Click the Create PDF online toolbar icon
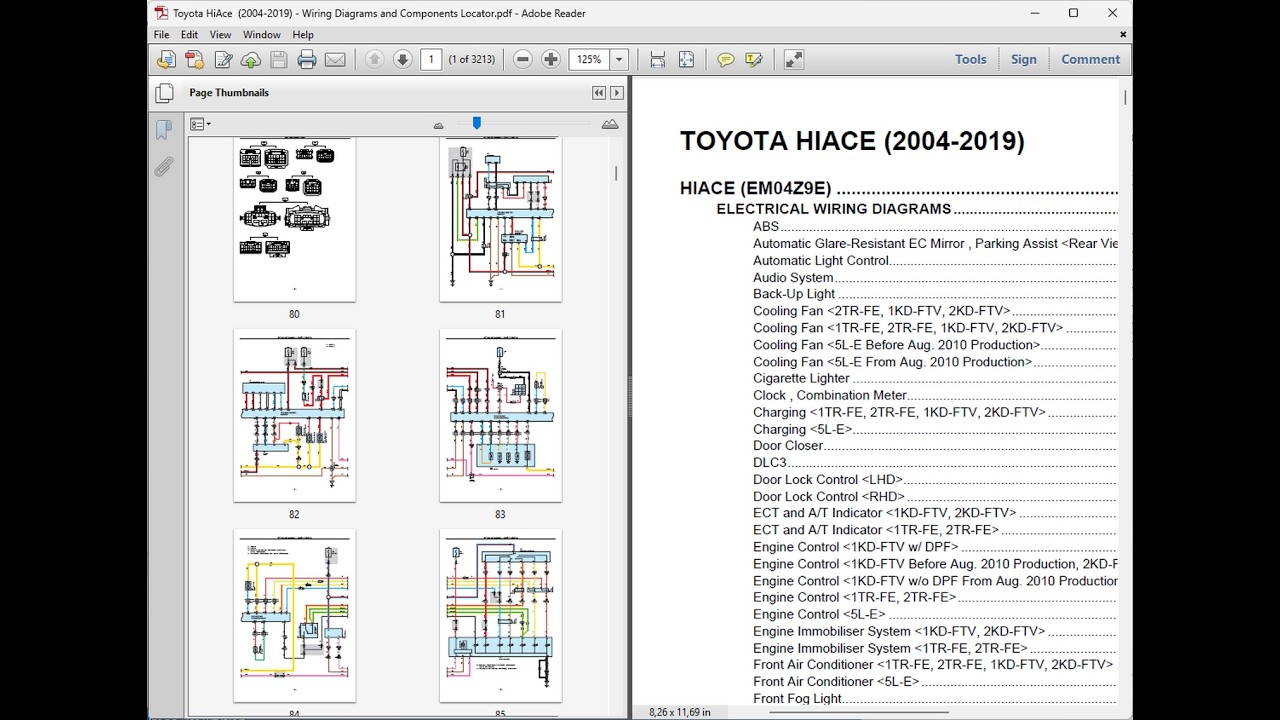The image size is (1280, 720). click(x=166, y=60)
